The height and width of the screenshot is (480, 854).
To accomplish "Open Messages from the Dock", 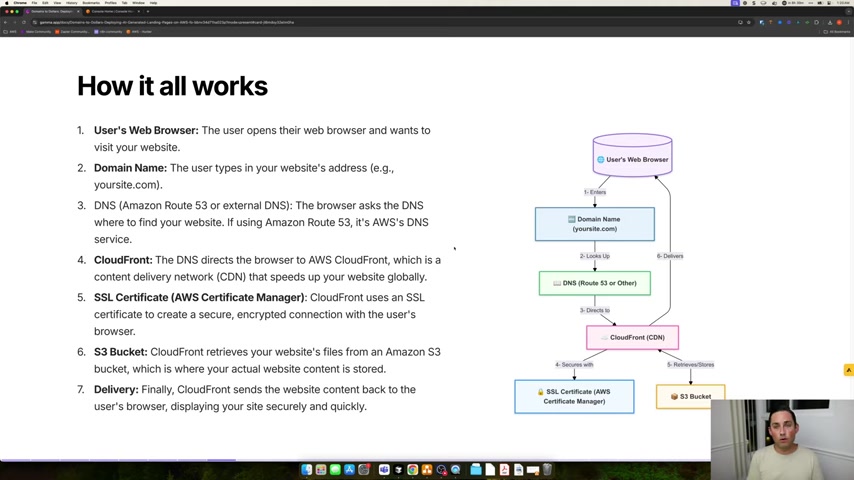I will click(335, 470).
